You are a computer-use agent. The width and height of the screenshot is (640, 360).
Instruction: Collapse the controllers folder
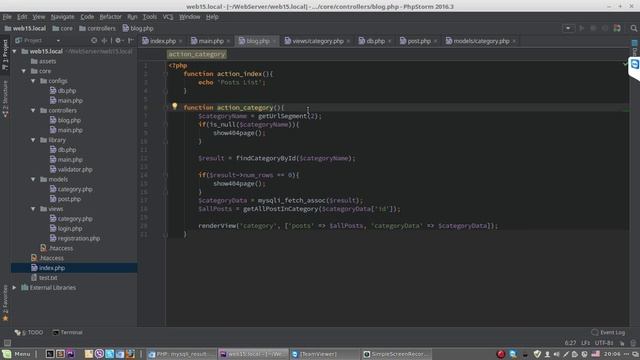click(33, 110)
